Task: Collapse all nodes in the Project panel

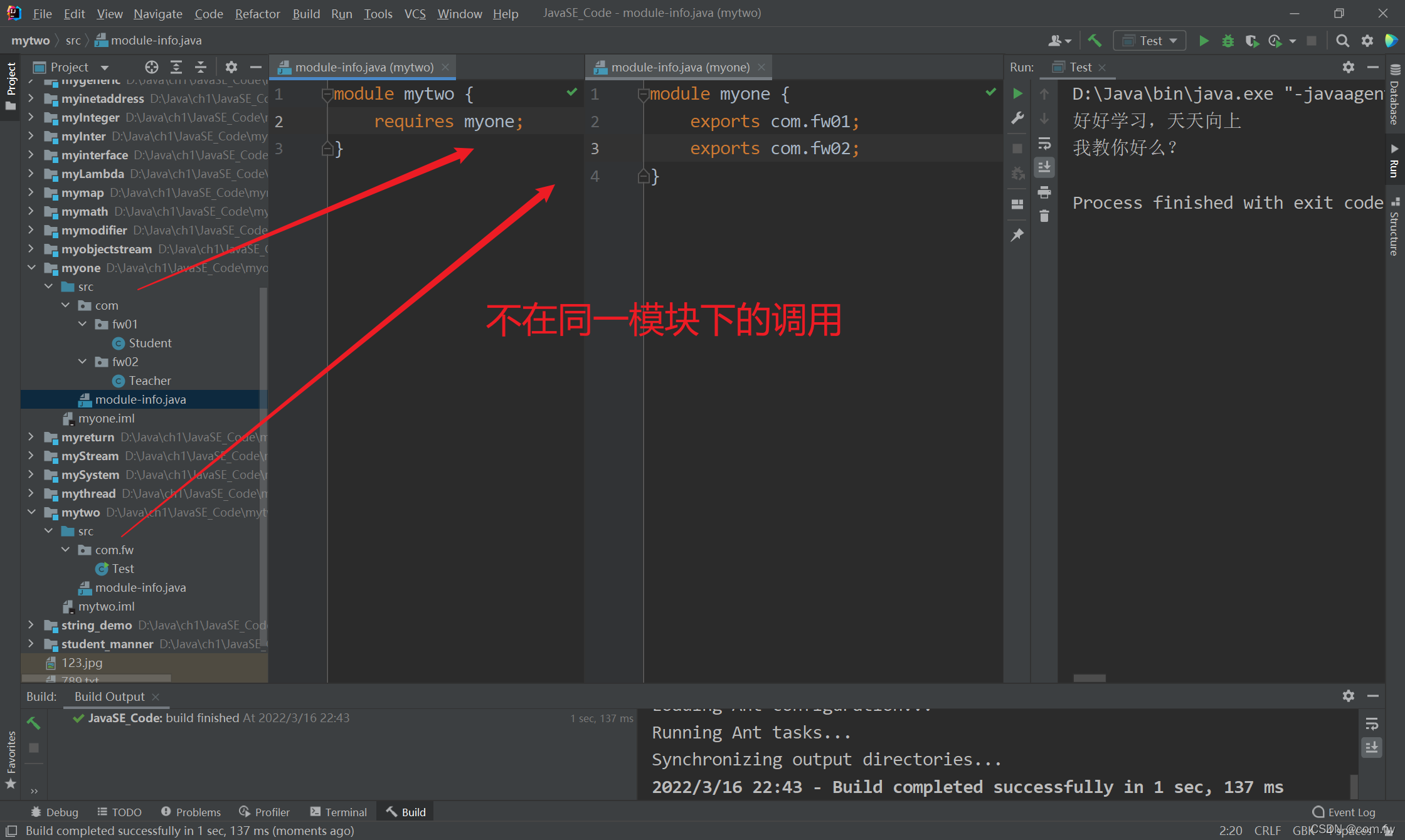Action: 201,67
